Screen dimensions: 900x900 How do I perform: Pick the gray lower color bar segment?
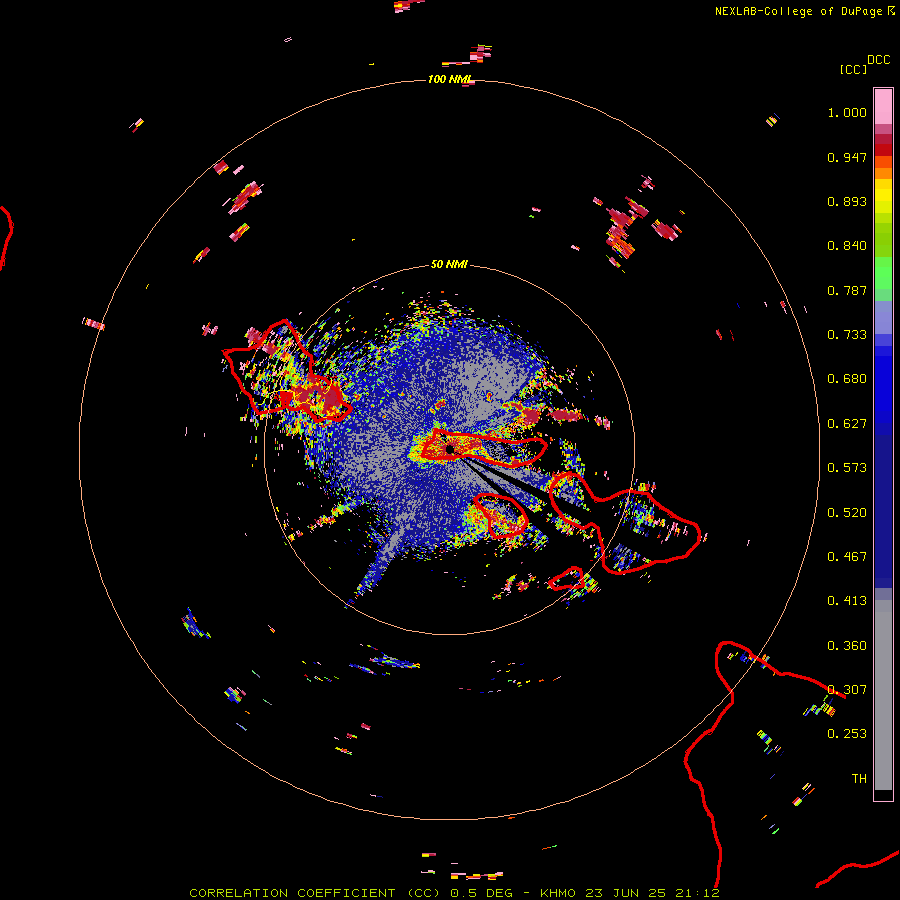(883, 695)
